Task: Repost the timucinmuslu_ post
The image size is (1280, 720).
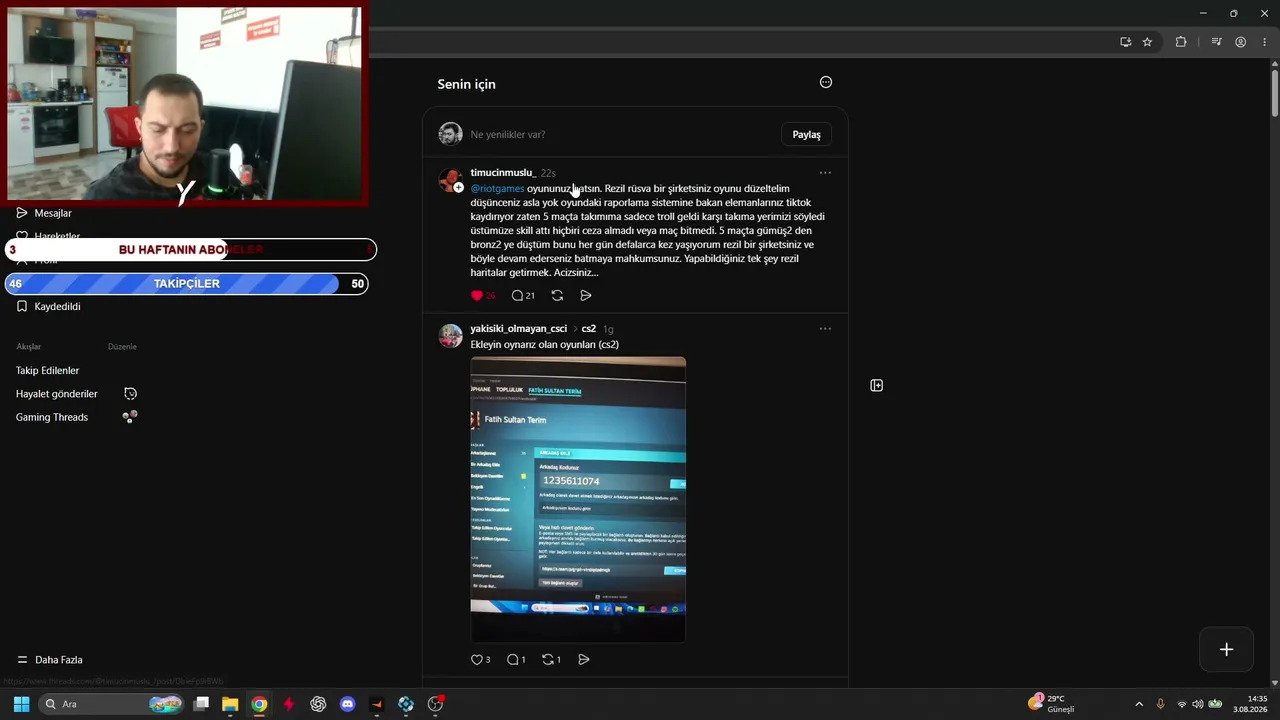Action: click(x=557, y=296)
